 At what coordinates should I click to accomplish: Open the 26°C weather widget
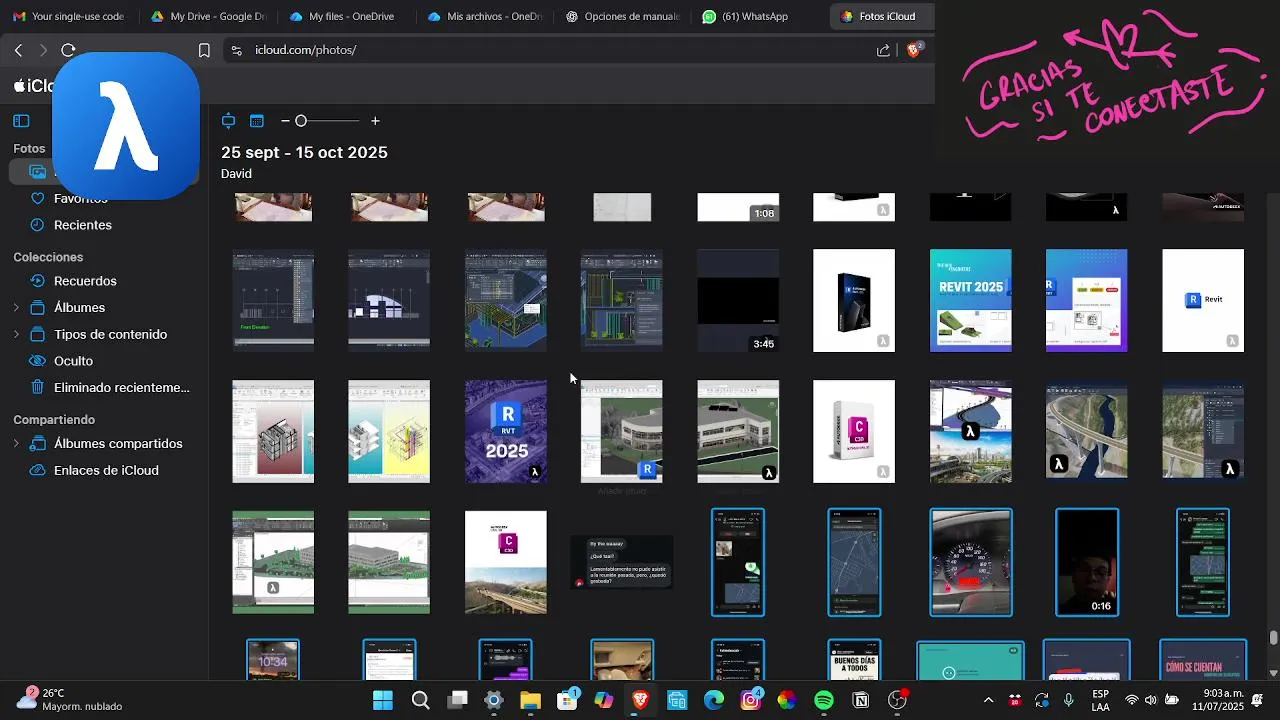pyautogui.click(x=70, y=700)
